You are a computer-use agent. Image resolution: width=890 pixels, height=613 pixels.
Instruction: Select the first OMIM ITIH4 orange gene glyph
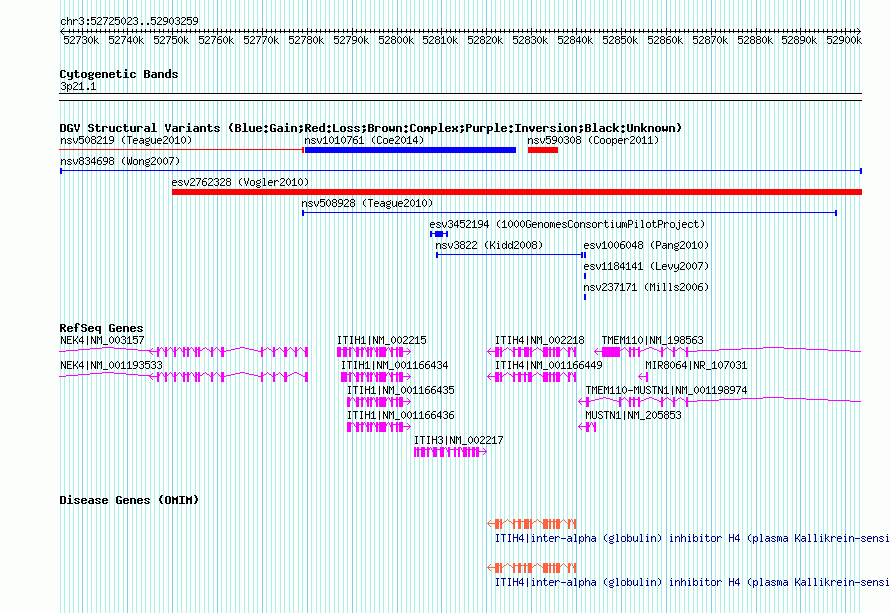click(532, 523)
